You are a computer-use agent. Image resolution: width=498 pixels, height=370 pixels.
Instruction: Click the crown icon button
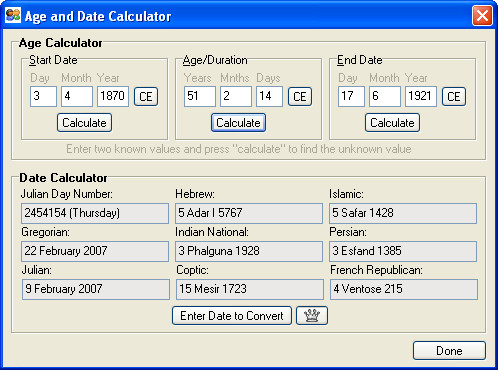pos(312,316)
